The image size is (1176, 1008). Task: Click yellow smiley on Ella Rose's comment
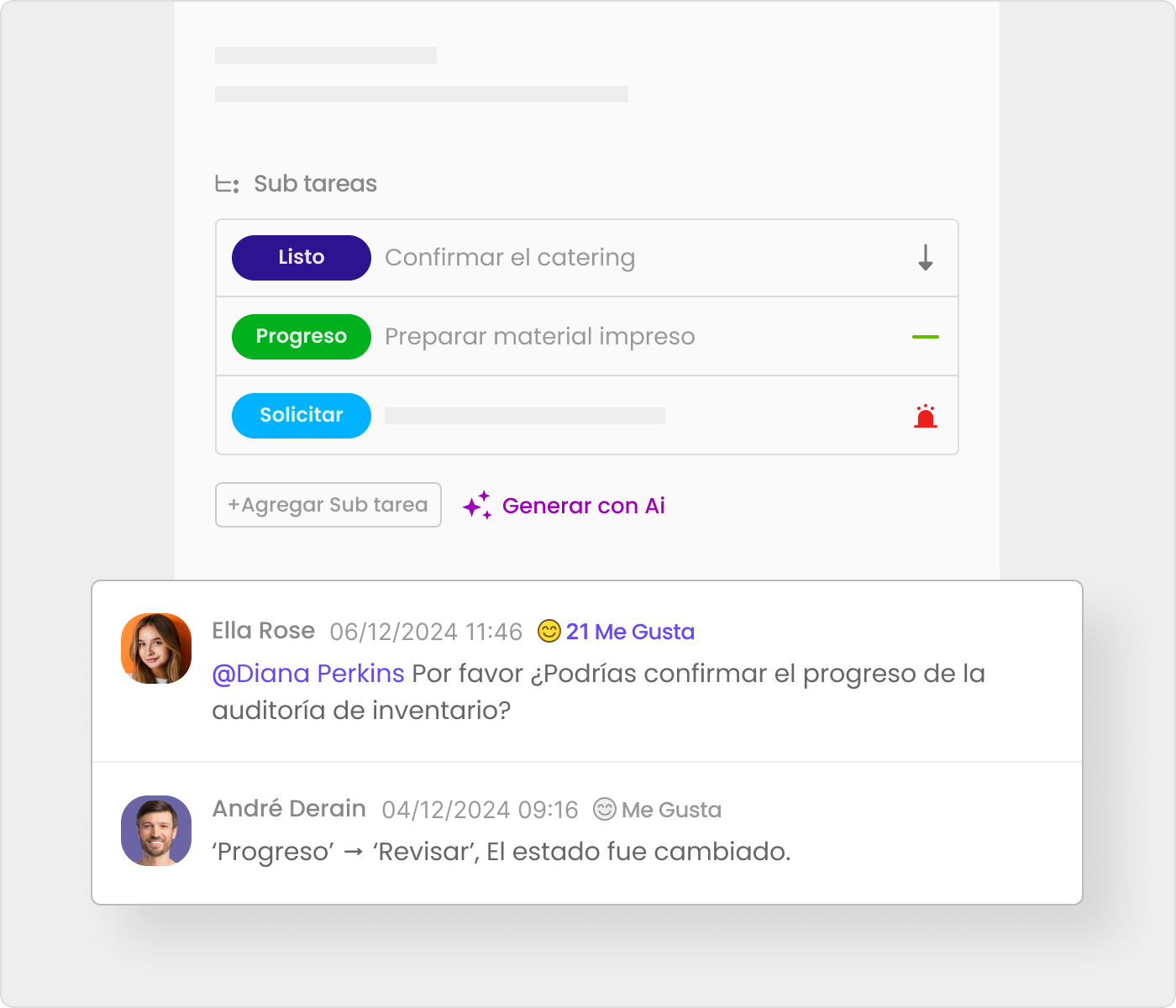pos(549,631)
